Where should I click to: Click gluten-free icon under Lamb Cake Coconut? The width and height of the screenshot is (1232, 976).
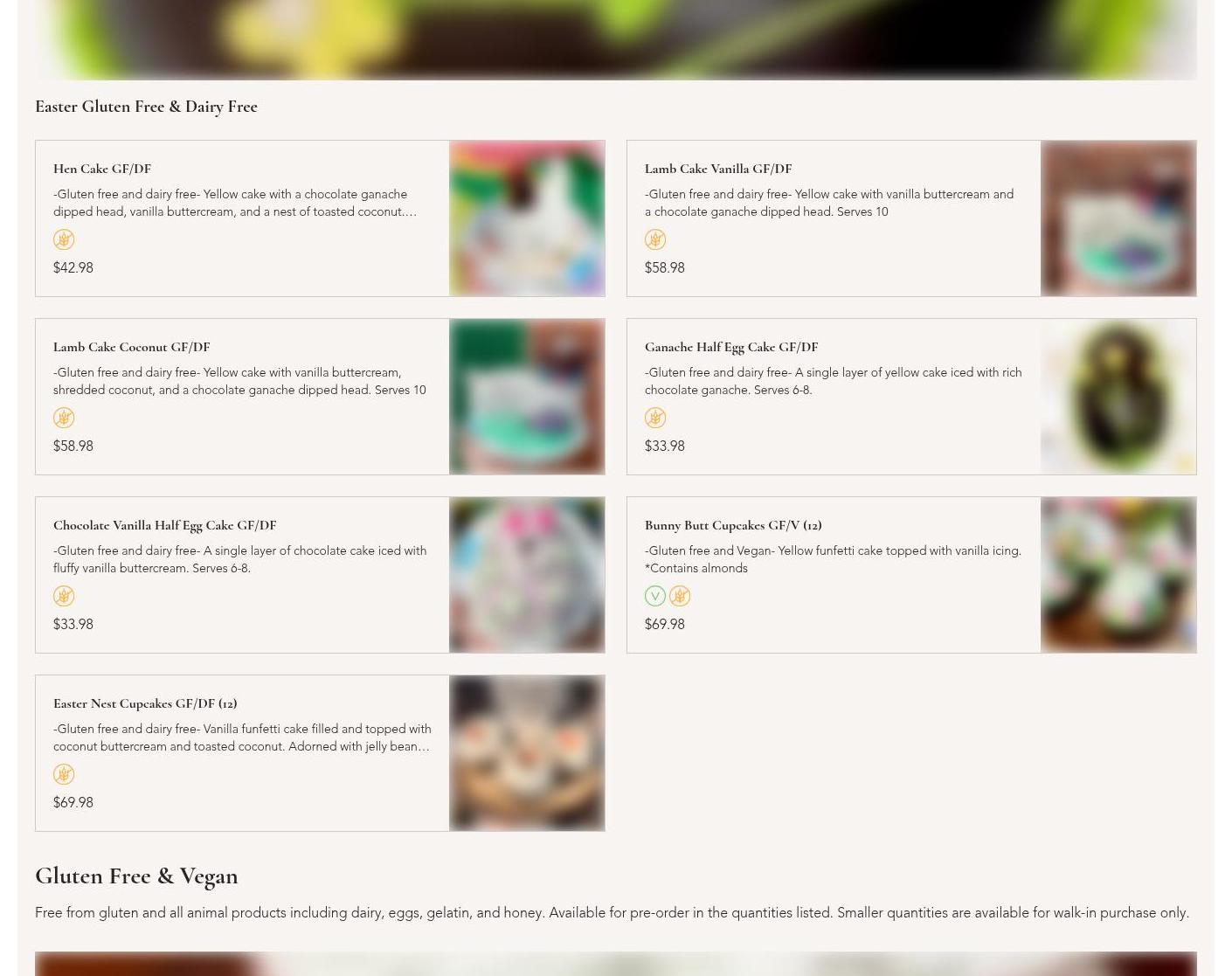[x=64, y=418]
